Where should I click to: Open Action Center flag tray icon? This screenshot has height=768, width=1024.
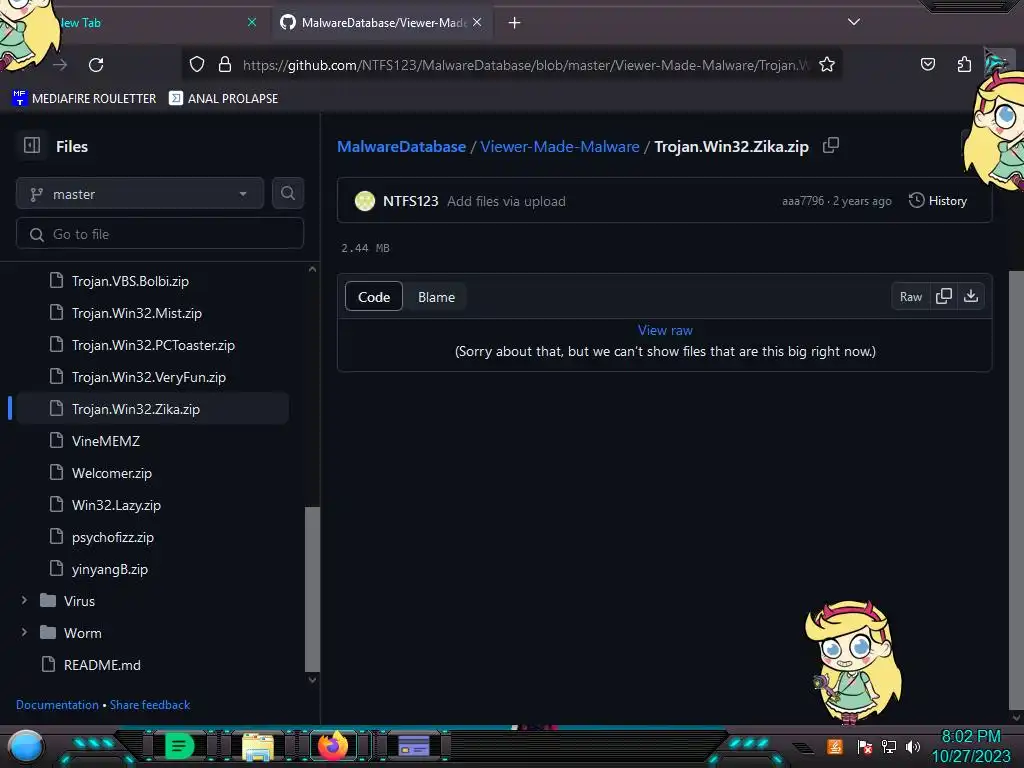point(865,746)
